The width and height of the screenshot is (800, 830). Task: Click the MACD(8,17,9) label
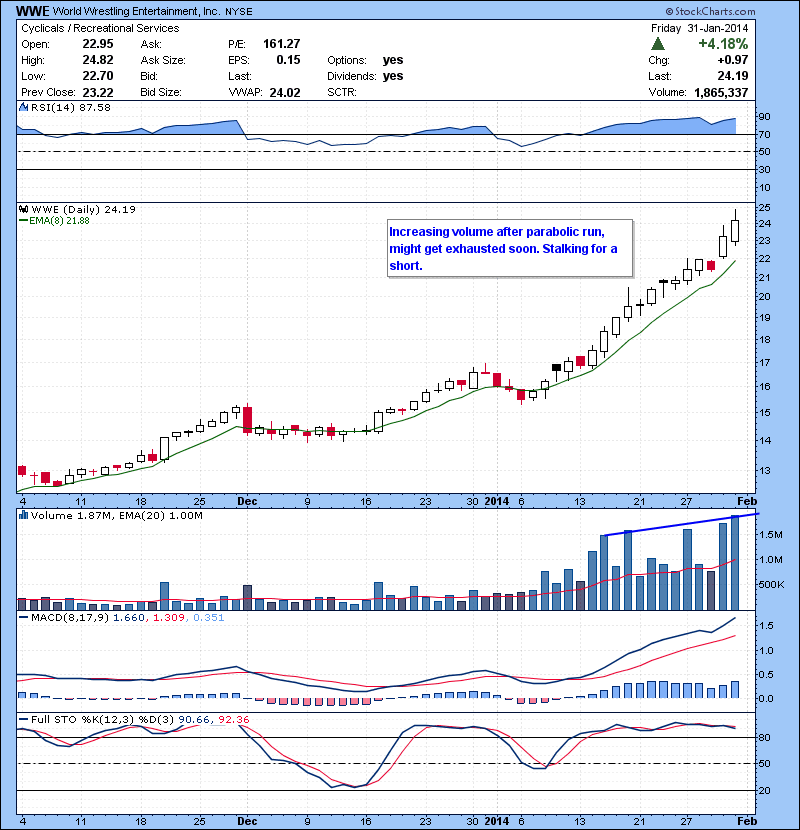70,617
